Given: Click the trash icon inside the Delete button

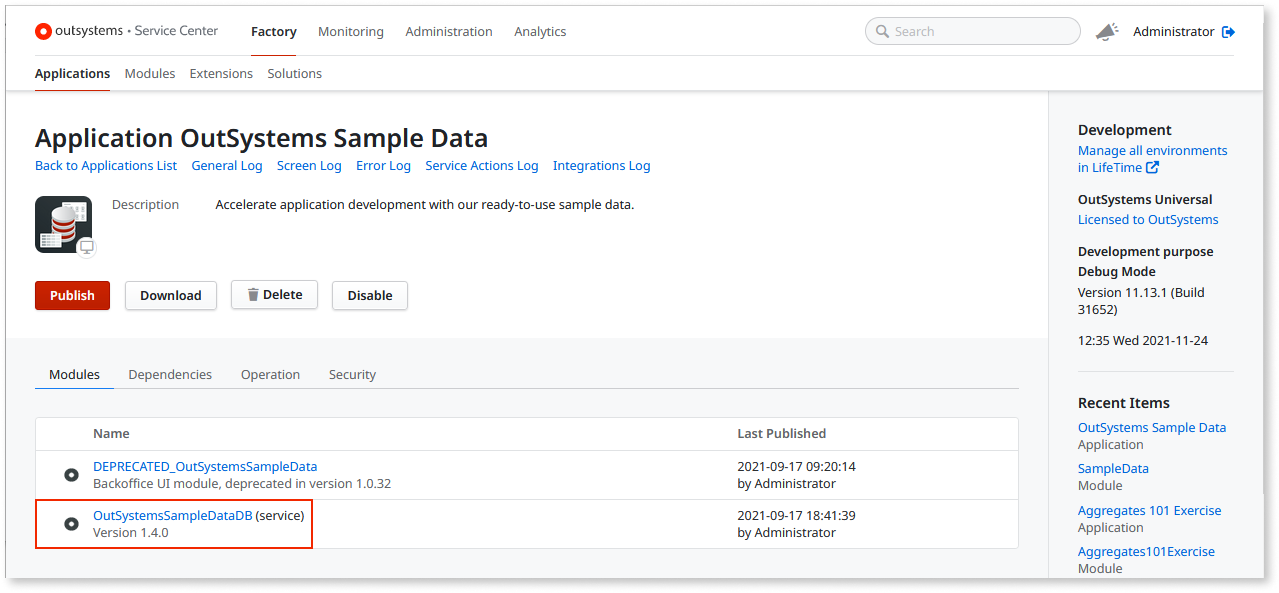Looking at the screenshot, I should [252, 294].
